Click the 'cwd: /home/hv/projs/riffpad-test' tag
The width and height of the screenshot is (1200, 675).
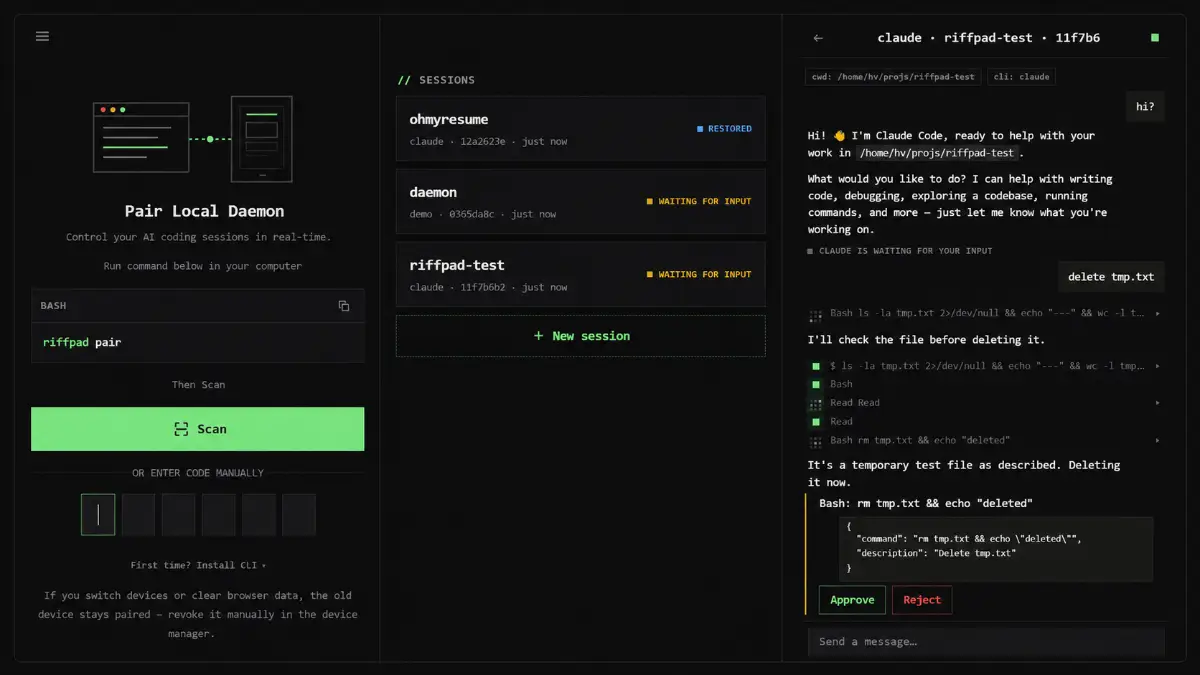coord(893,76)
